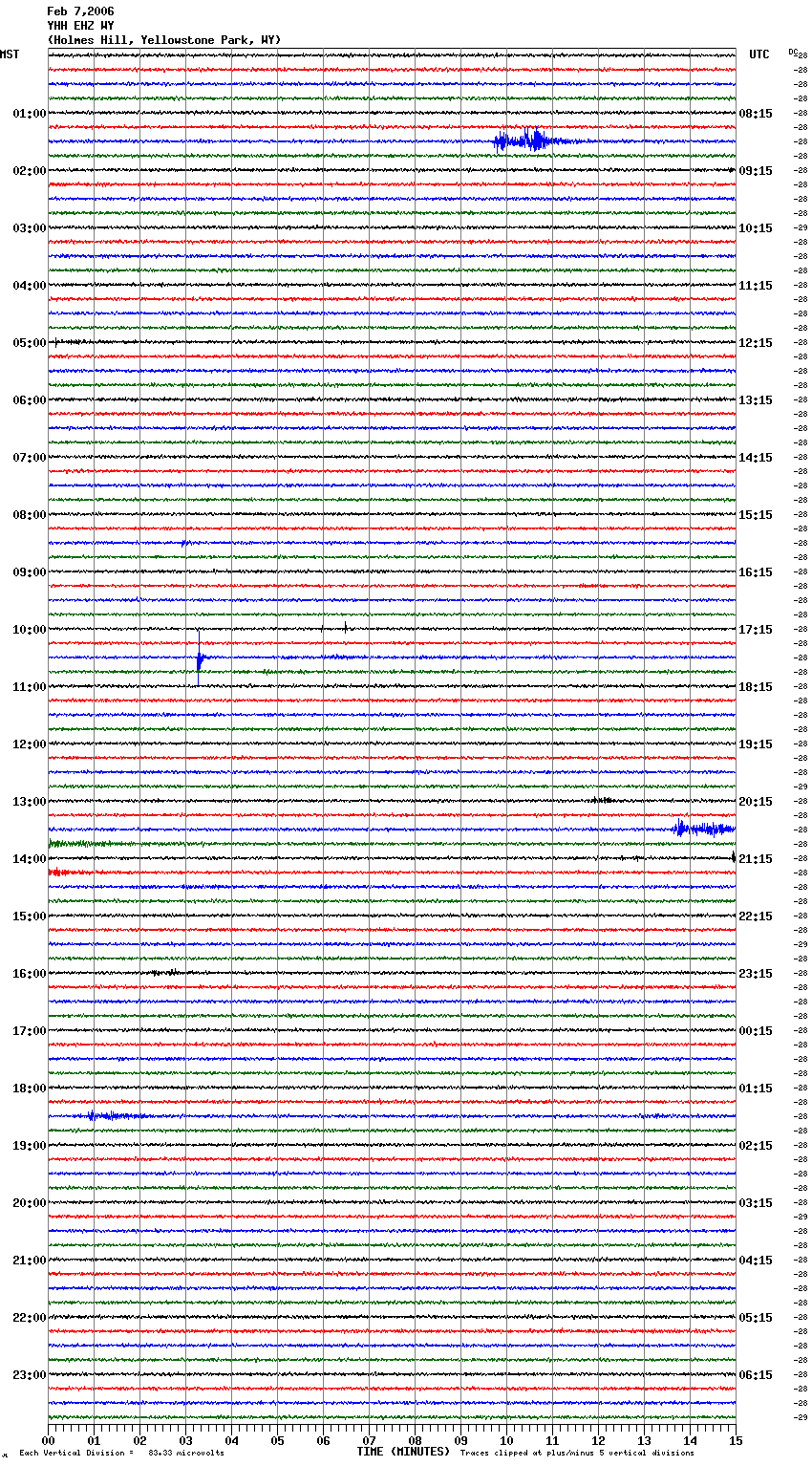Click the '01:00' MST hour label

29,114
